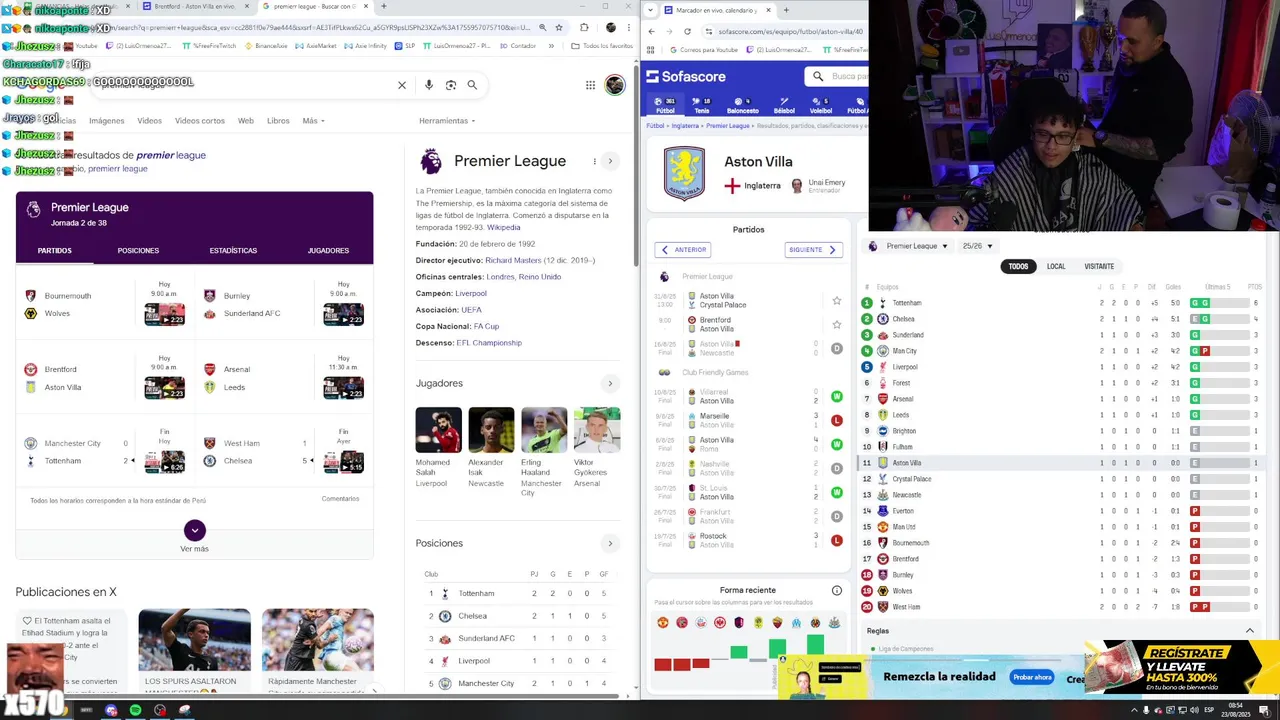Select the Fútbol sport tab on Sofascore

[665, 105]
